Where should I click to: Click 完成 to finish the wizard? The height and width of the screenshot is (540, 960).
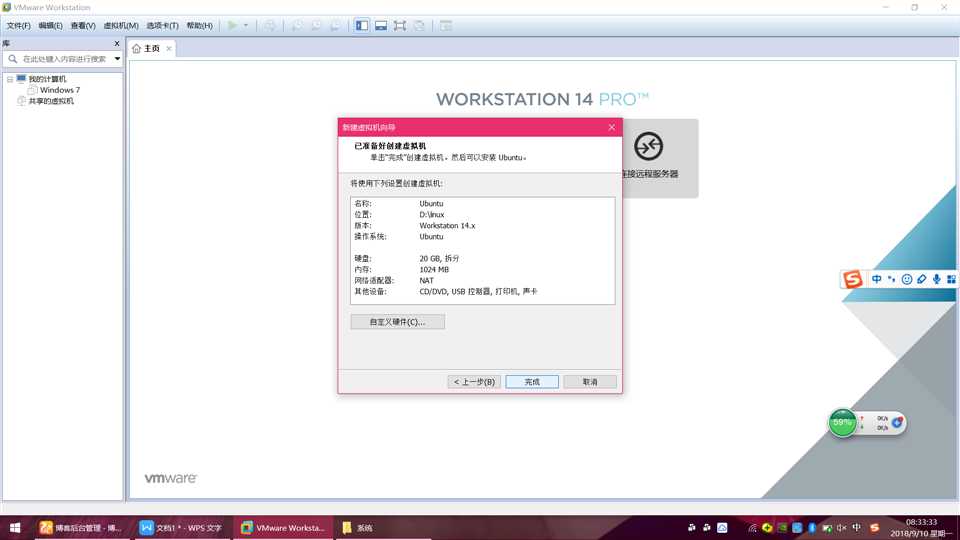[x=532, y=381]
